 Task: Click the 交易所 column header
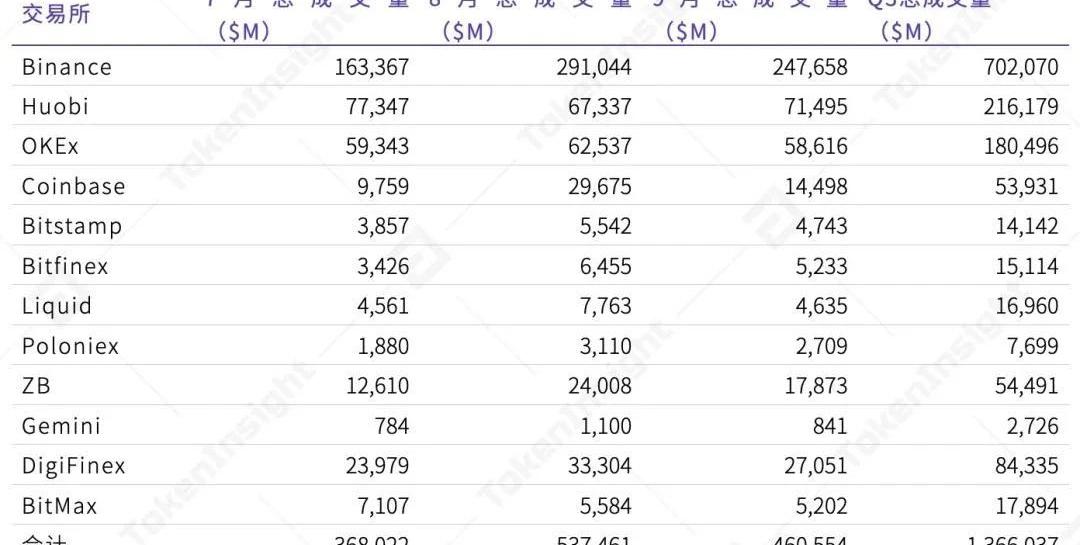(56, 13)
